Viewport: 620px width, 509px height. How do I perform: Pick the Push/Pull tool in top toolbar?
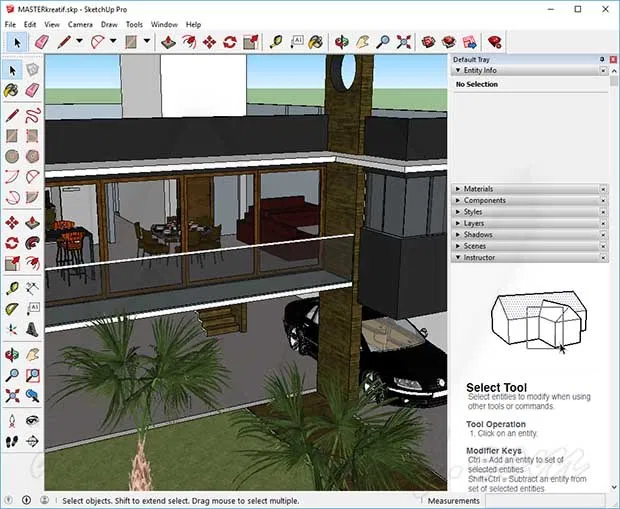(168, 42)
